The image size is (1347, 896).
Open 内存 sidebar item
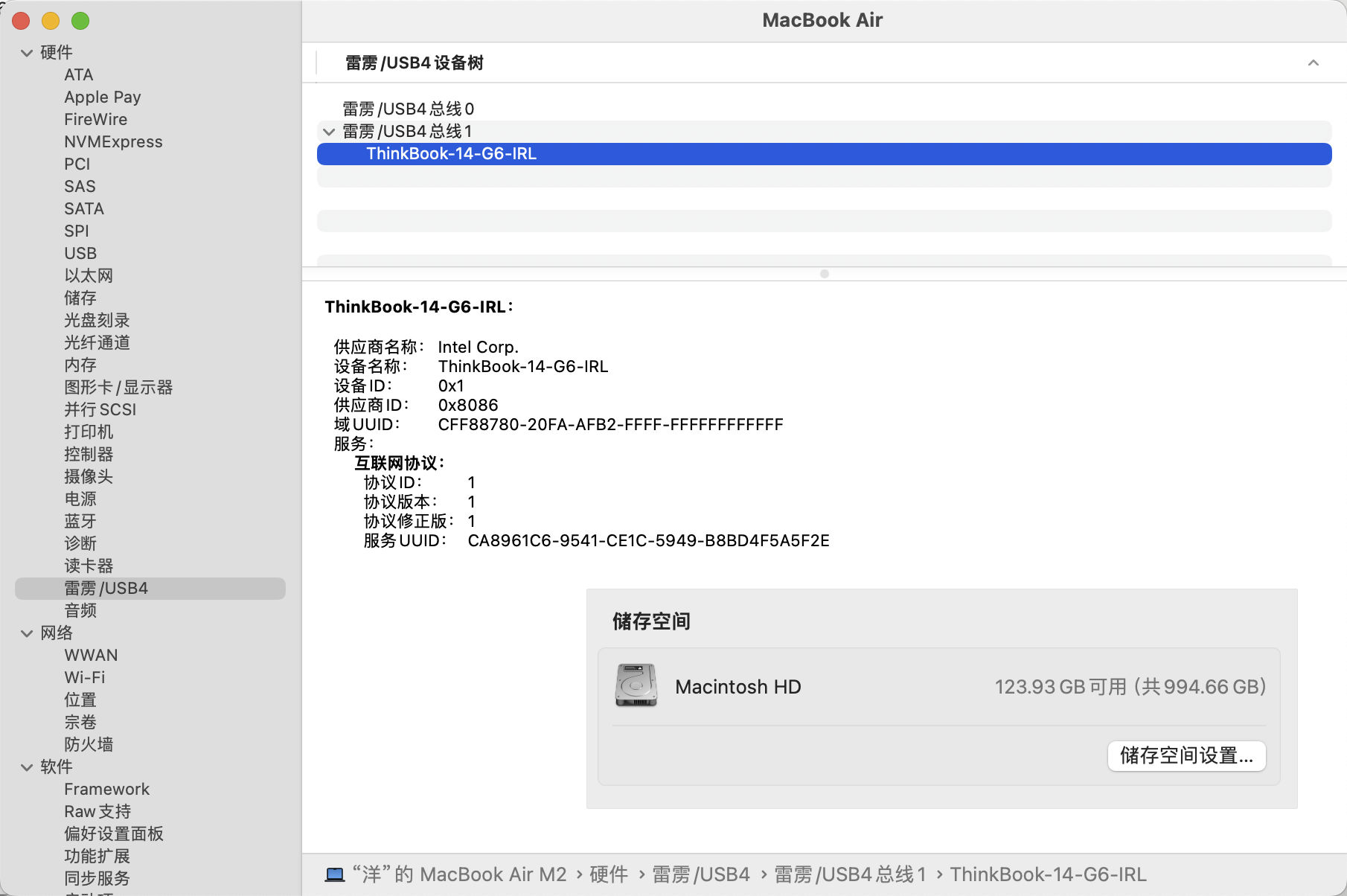[x=80, y=365]
